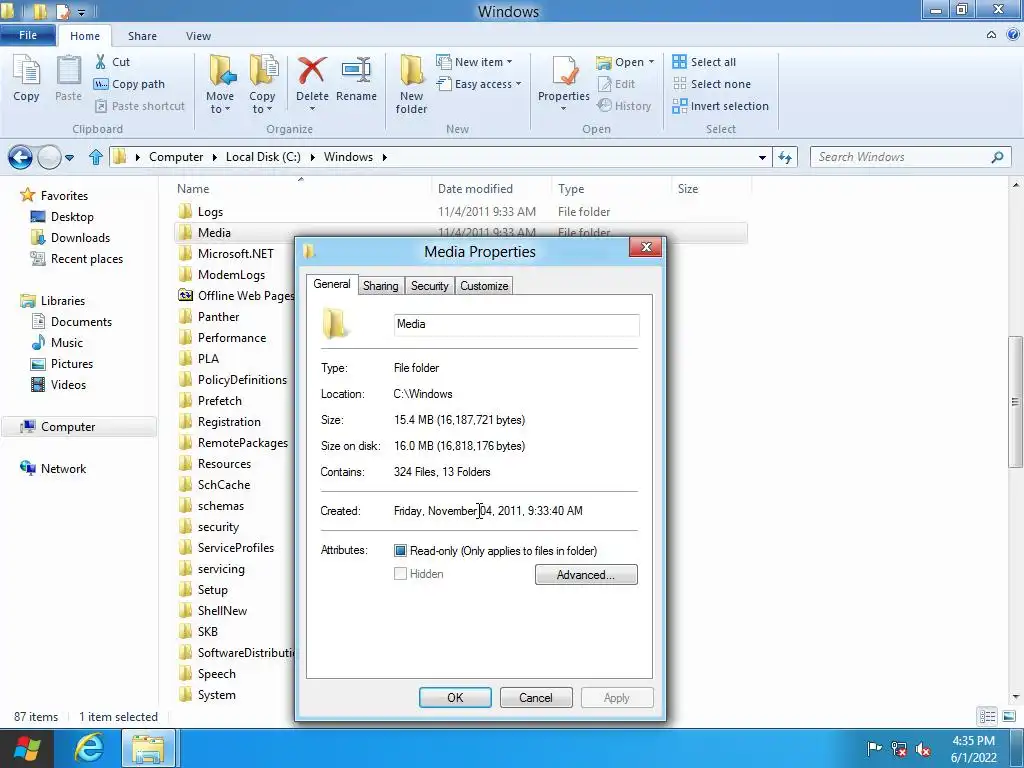Click Cancel in Media Properties
1024x768 pixels.
pos(536,697)
